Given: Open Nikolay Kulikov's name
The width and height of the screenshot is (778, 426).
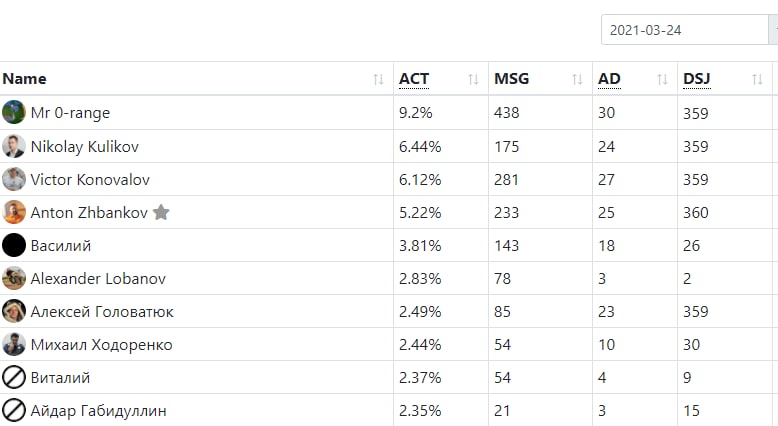Looking at the screenshot, I should [84, 146].
